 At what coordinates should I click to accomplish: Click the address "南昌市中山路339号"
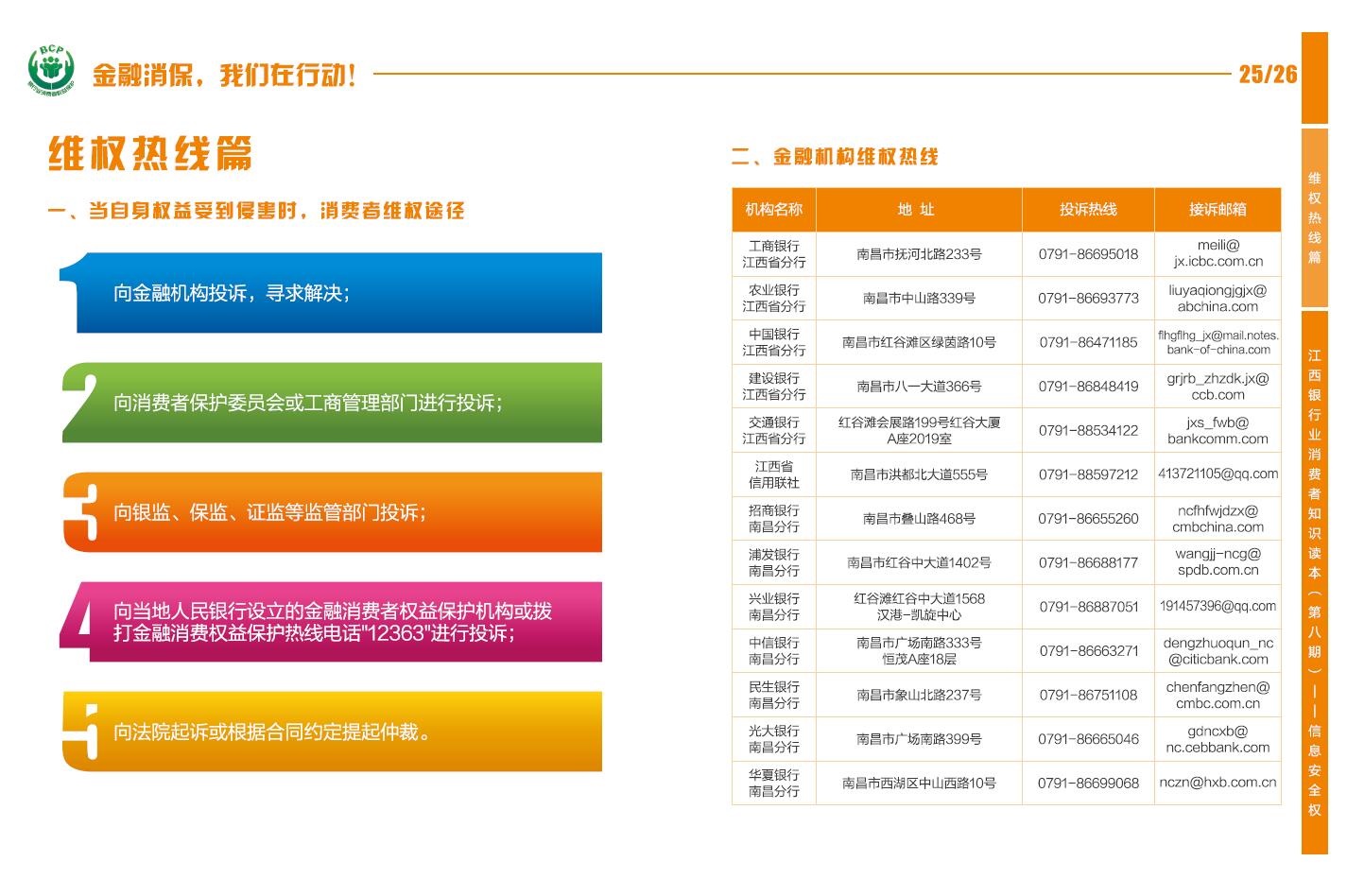coord(919,299)
